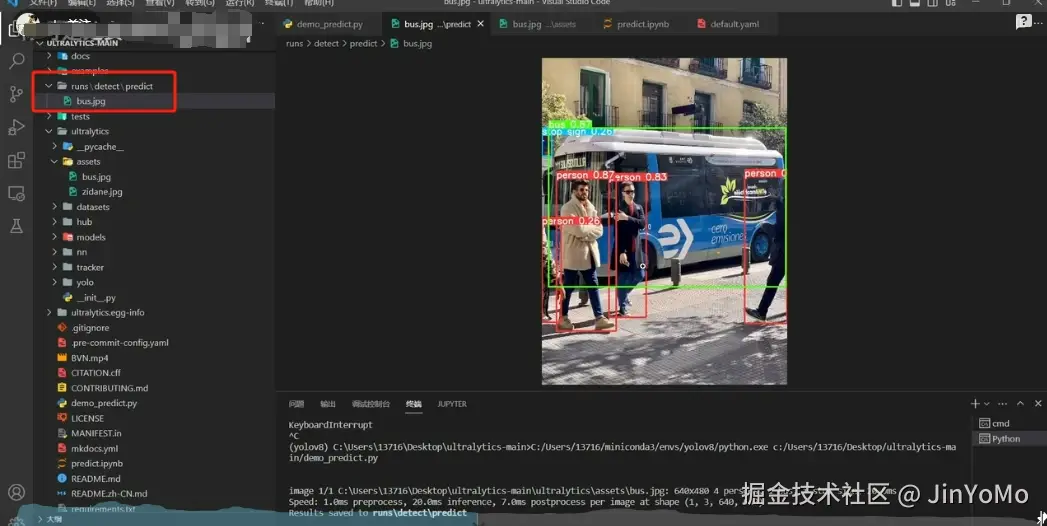
Task: Select the Python terminal instance
Action: [1008, 439]
